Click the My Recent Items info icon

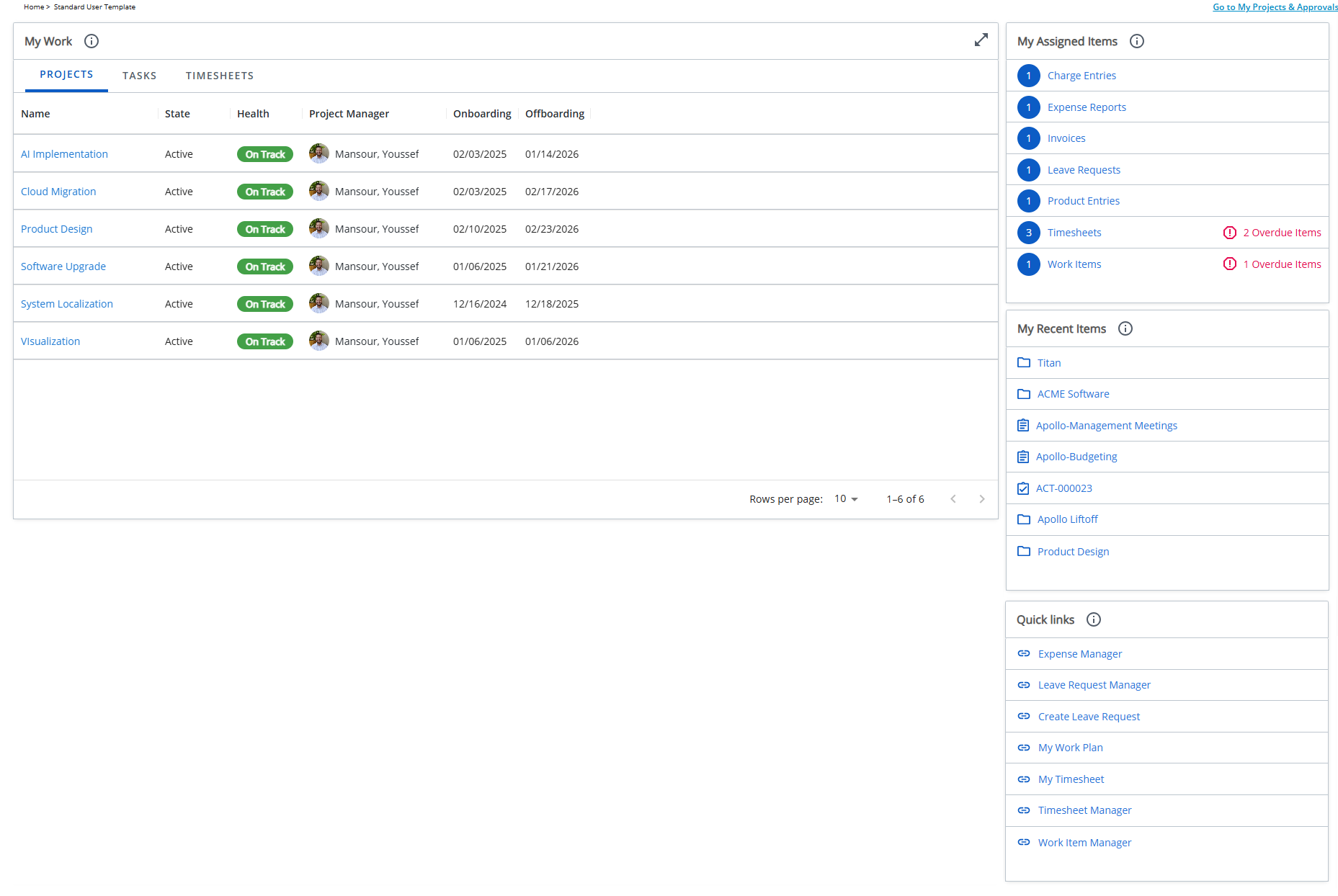pos(1125,328)
